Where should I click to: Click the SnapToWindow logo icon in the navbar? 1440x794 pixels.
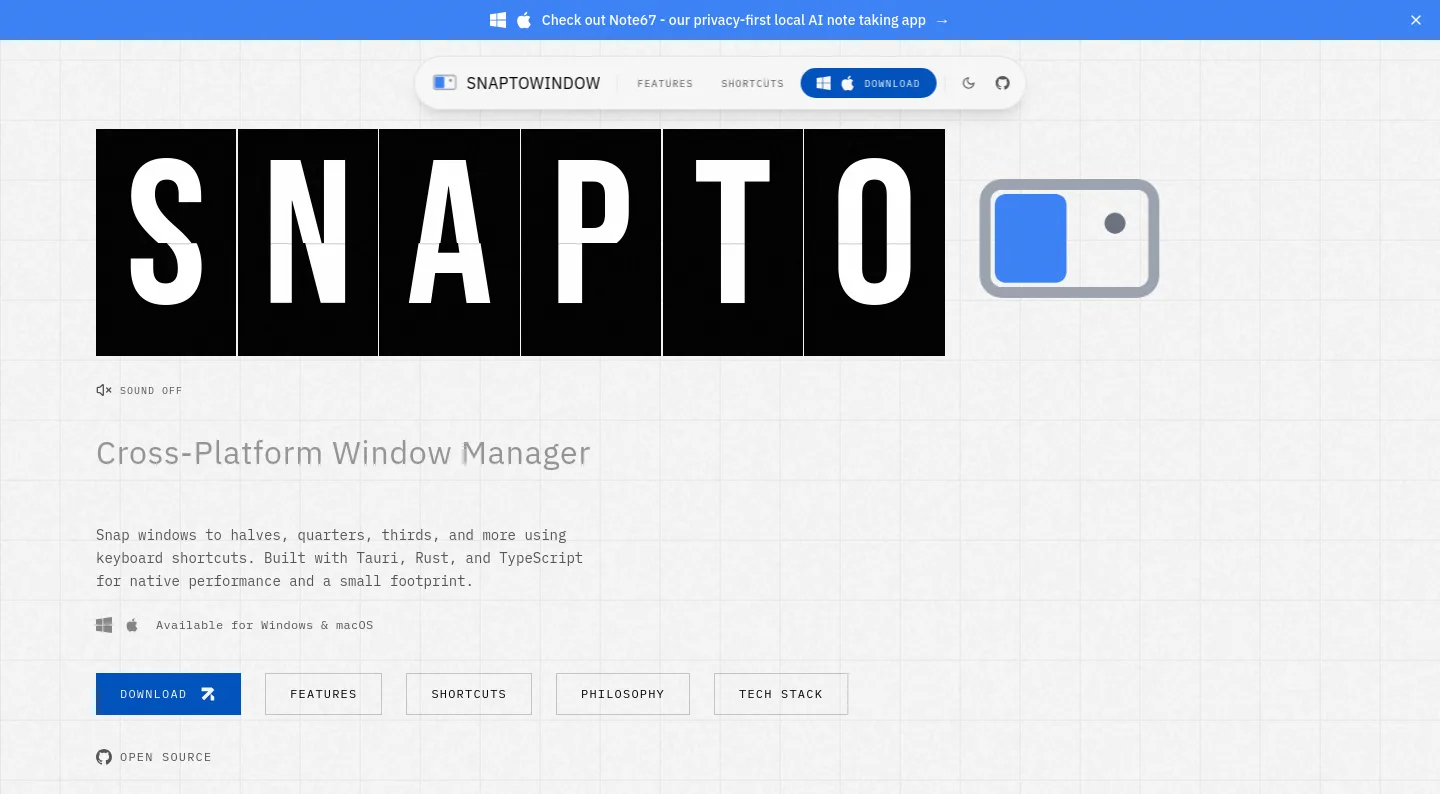[445, 83]
